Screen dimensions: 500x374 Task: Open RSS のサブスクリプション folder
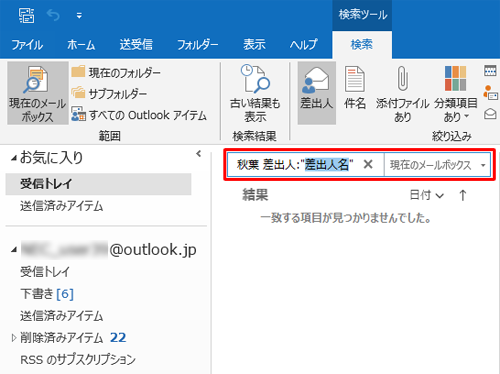point(78,360)
